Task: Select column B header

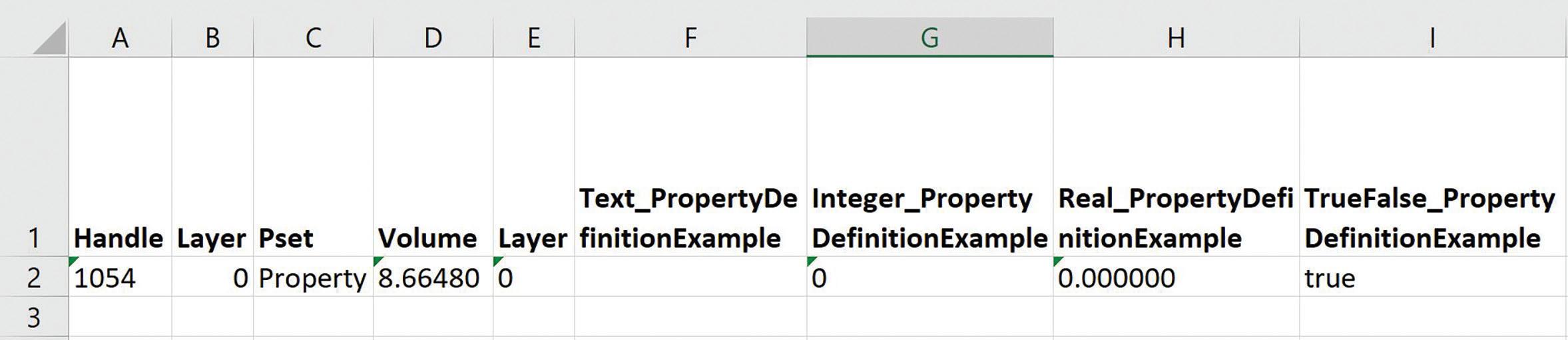Action: [212, 39]
